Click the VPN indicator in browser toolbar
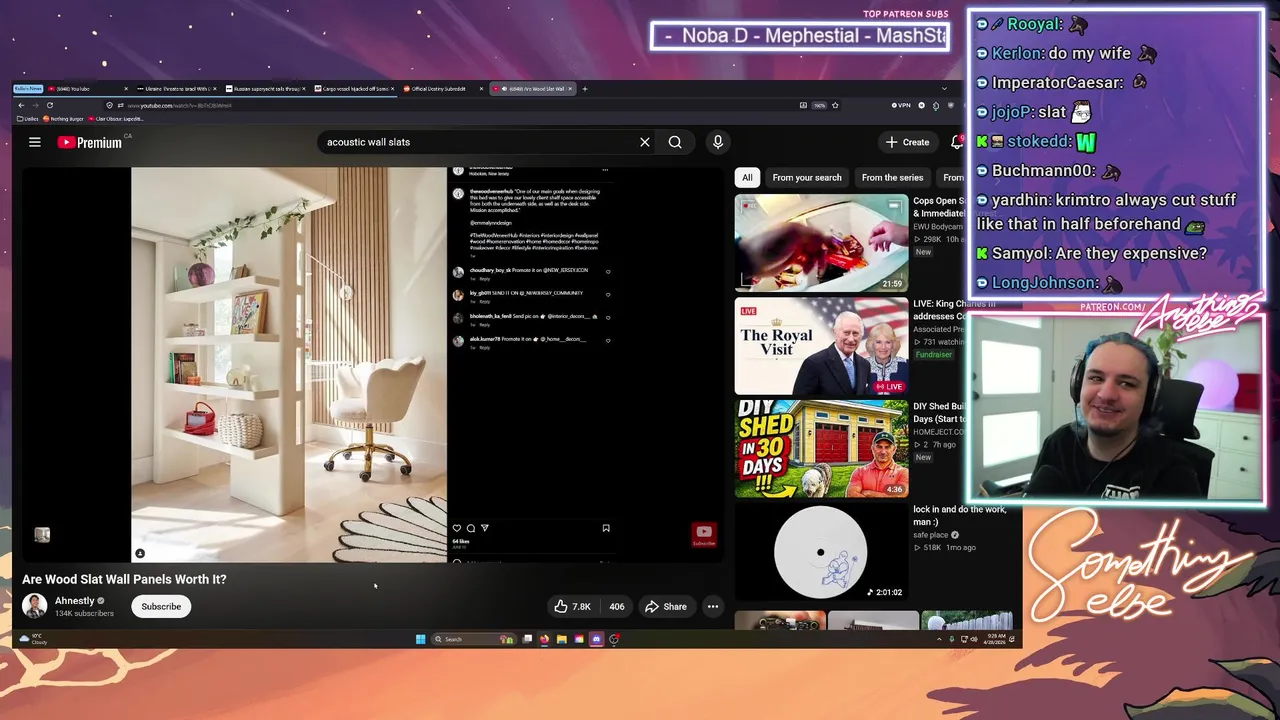The height and width of the screenshot is (720, 1280). (901, 105)
